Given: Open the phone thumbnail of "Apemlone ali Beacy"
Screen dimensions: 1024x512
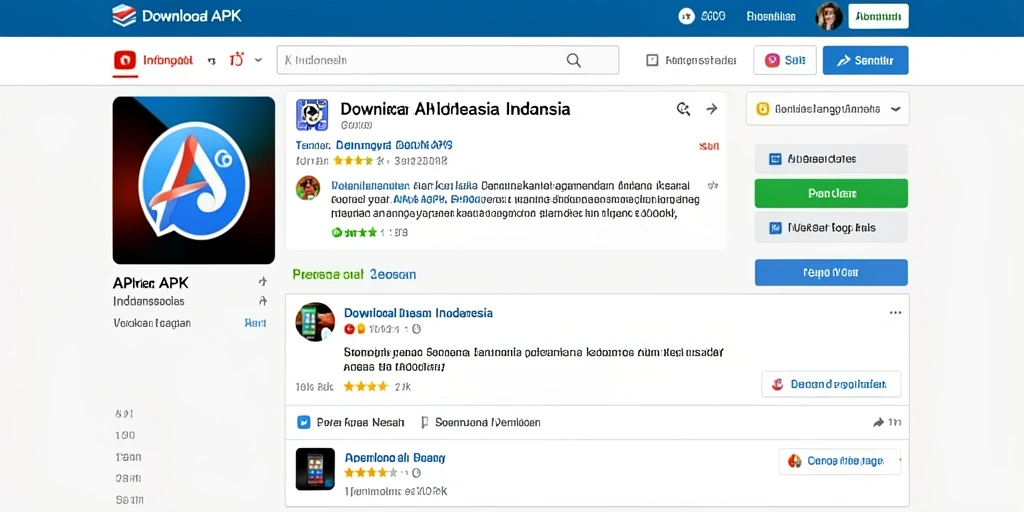Looking at the screenshot, I should [315, 469].
